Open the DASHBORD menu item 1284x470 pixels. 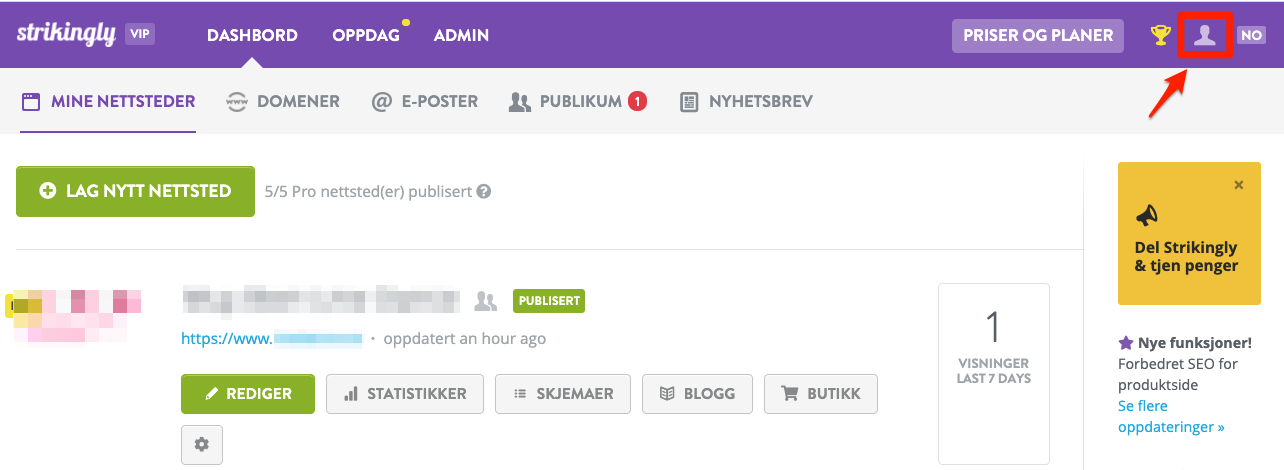[x=252, y=35]
